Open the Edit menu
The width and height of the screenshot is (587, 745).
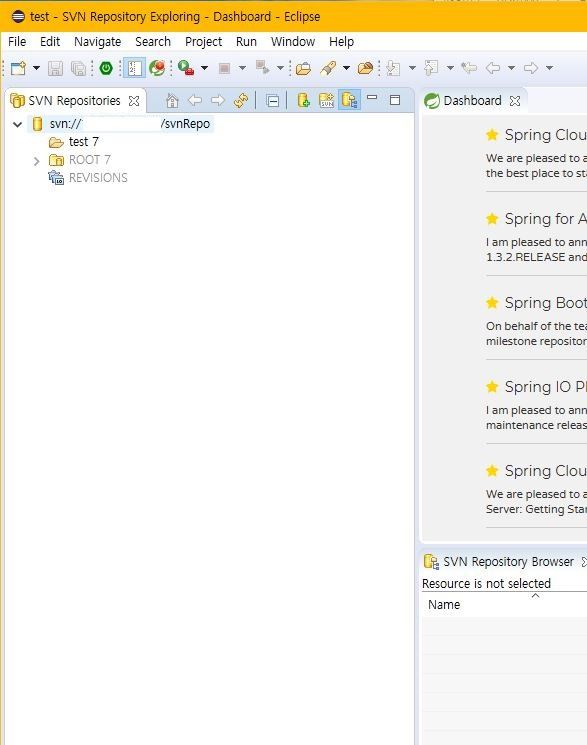pyautogui.click(x=50, y=42)
